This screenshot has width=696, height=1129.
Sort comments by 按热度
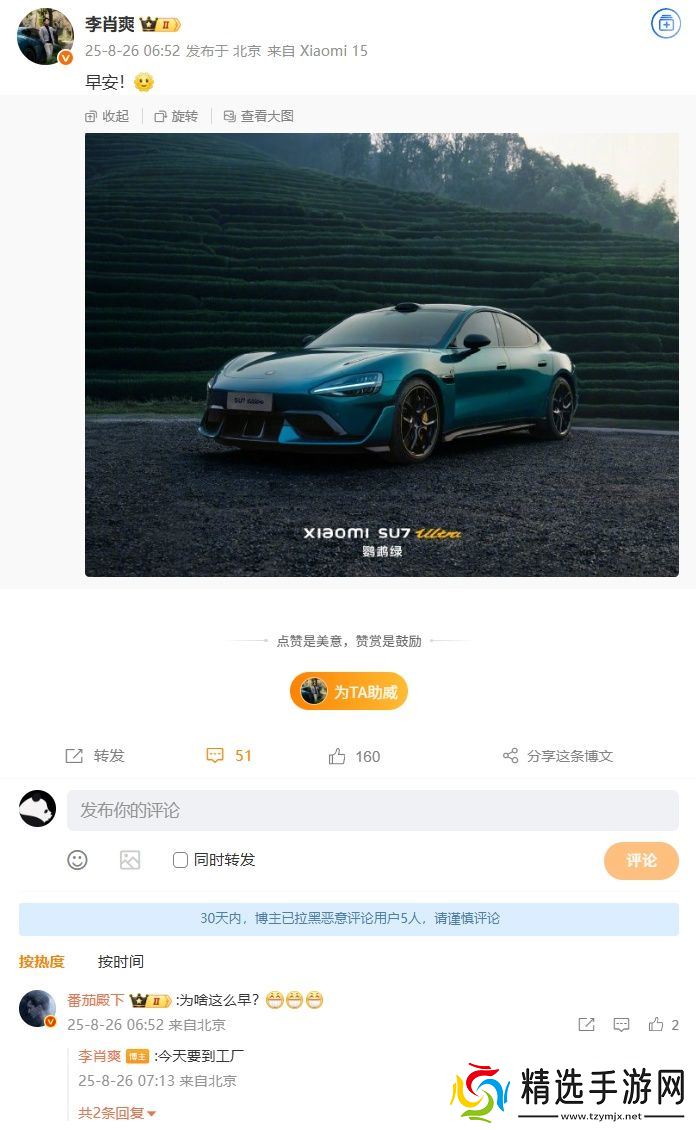tap(42, 961)
